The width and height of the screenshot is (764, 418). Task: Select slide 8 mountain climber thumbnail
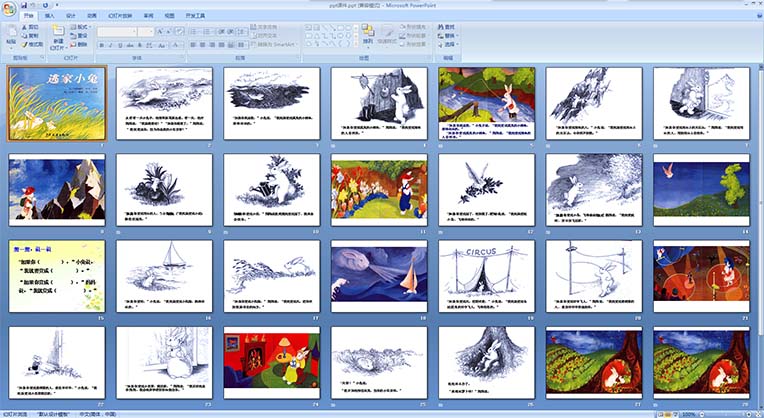pos(57,190)
